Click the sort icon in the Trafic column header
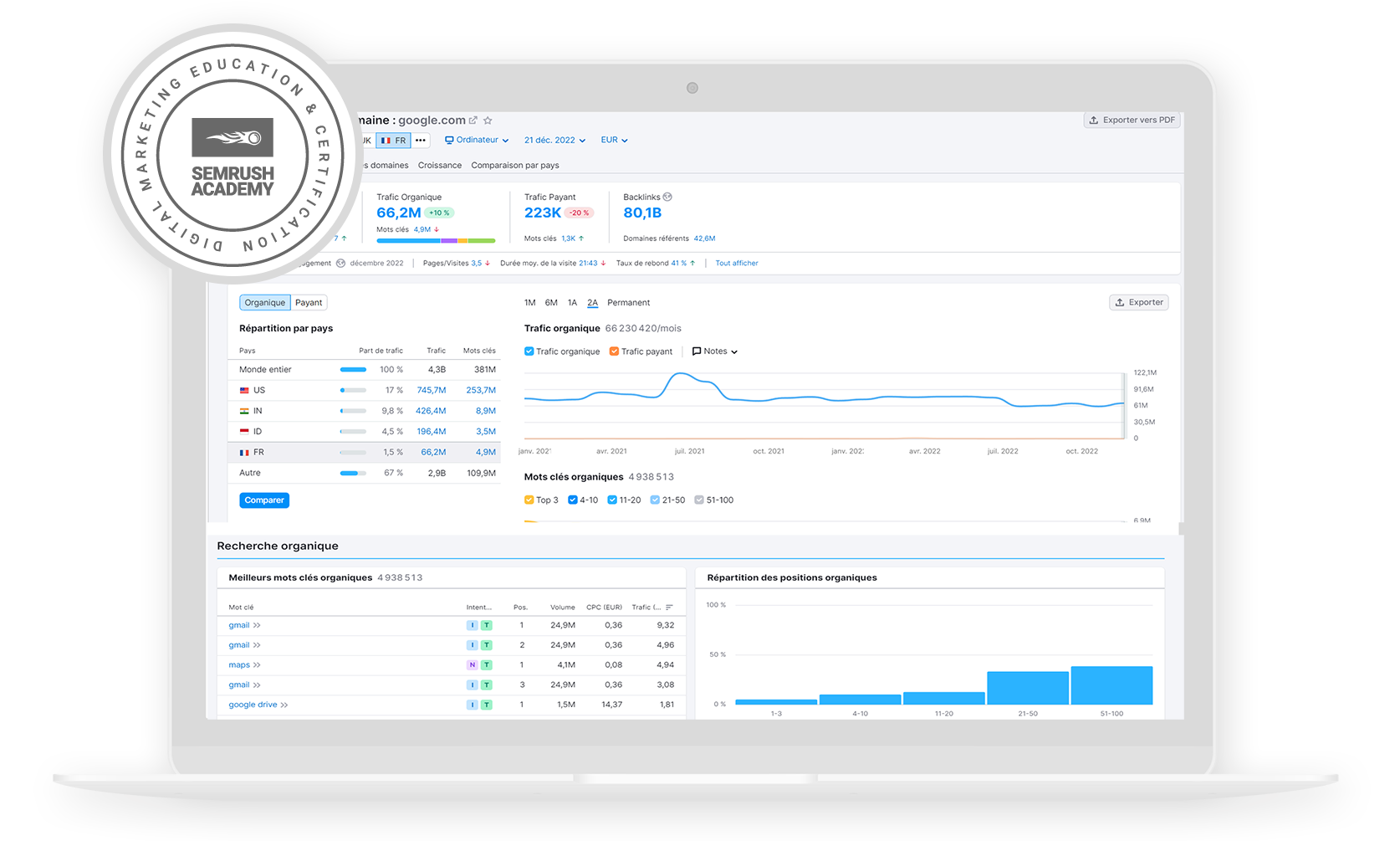 (669, 608)
